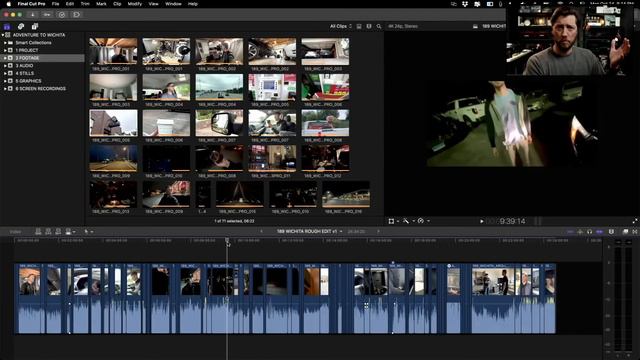Open the Help menu
This screenshot has width=640, height=360.
click(193, 4)
